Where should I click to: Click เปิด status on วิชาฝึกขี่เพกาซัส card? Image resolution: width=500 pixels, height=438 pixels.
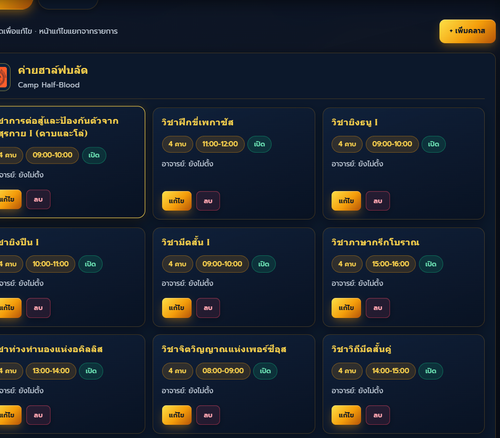[x=259, y=144]
